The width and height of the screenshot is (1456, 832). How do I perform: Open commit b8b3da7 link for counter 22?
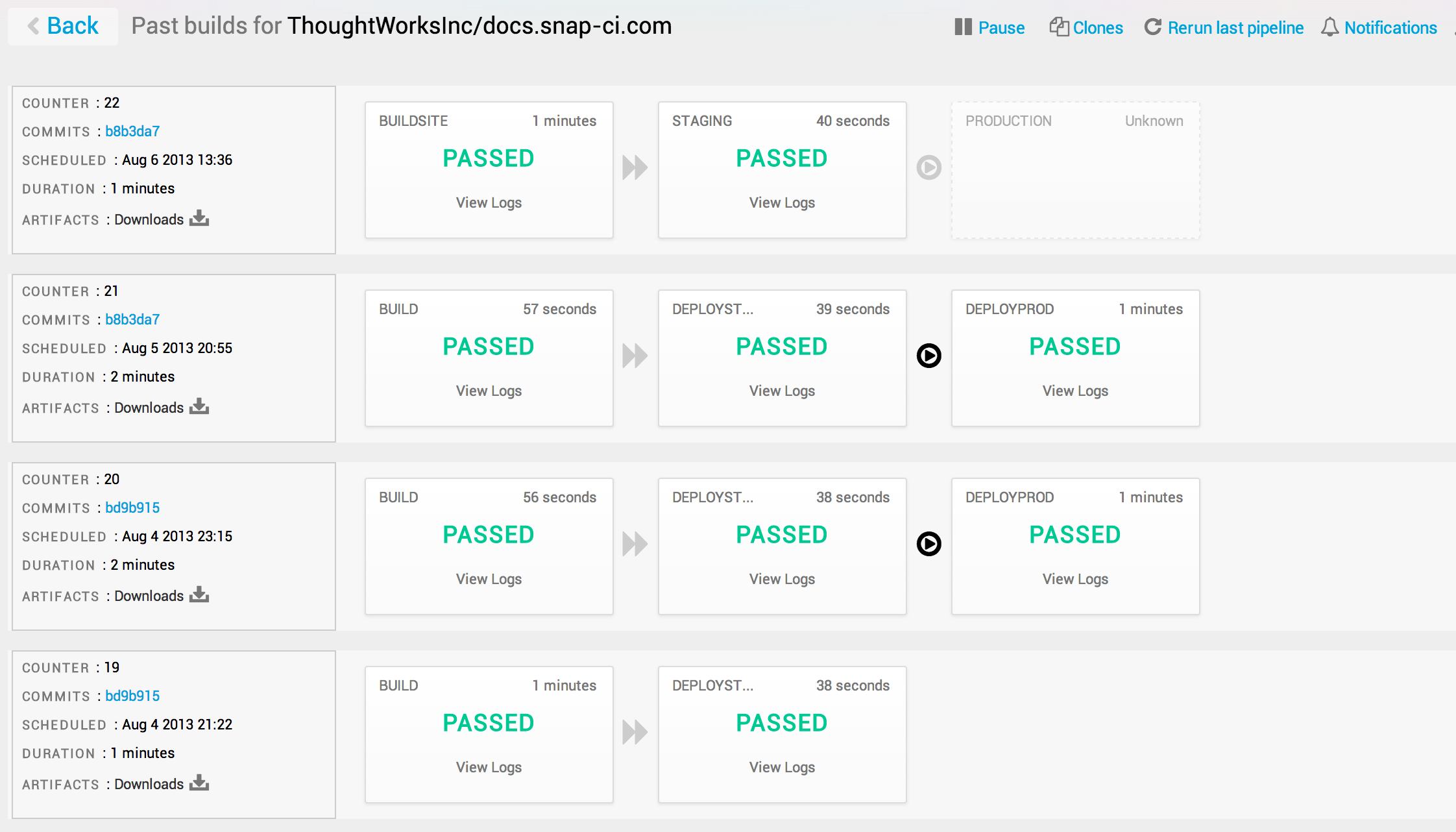[132, 131]
